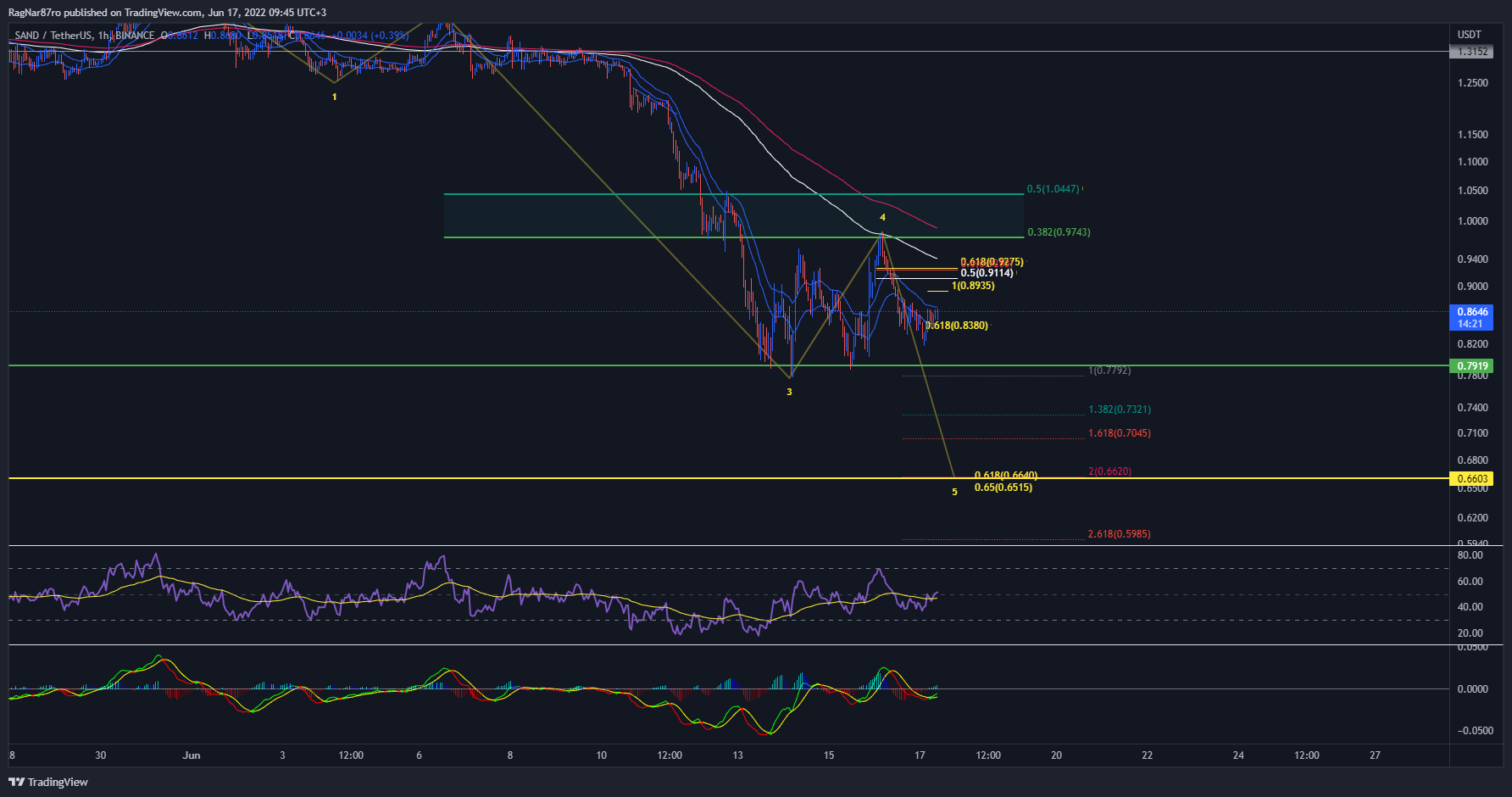Image resolution: width=1512 pixels, height=797 pixels.
Task: Select the 2(0.6620) extension label
Action: coord(1109,471)
